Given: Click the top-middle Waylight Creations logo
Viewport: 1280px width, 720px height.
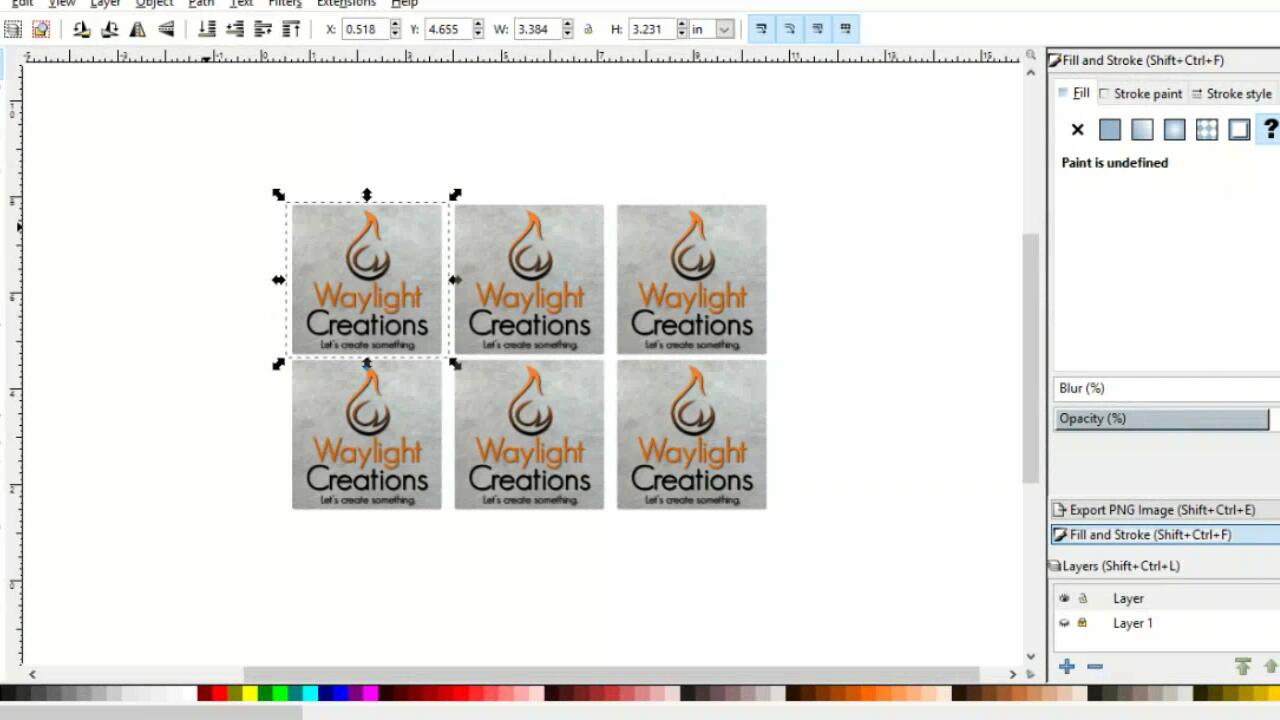Looking at the screenshot, I should click(529, 279).
